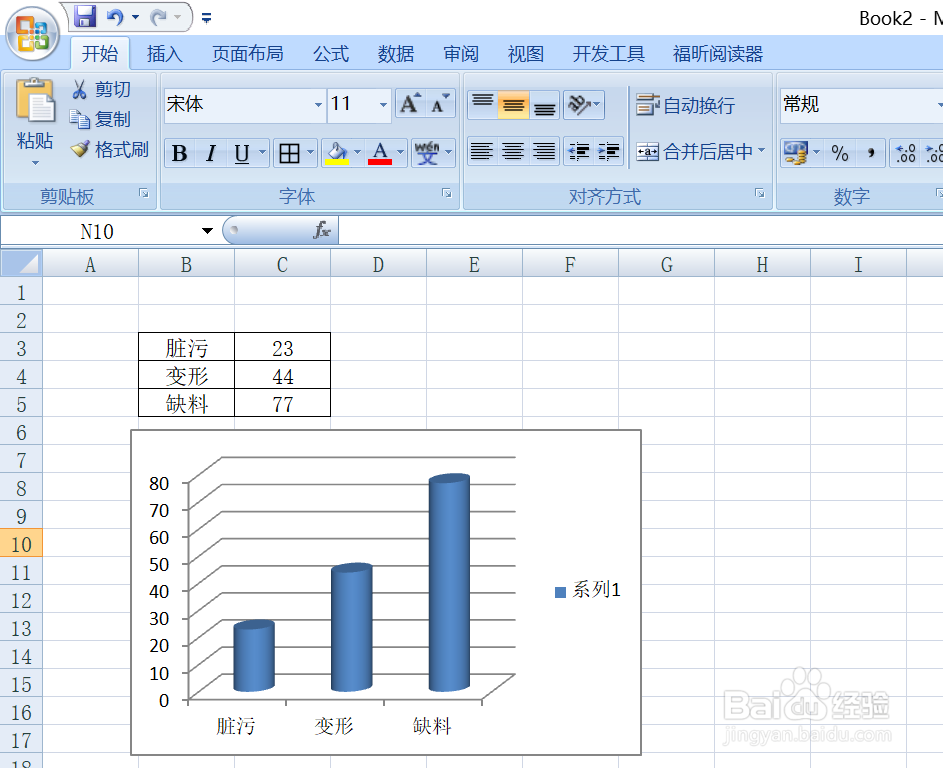
Task: Click Copy (复制)
Action: tap(100, 119)
